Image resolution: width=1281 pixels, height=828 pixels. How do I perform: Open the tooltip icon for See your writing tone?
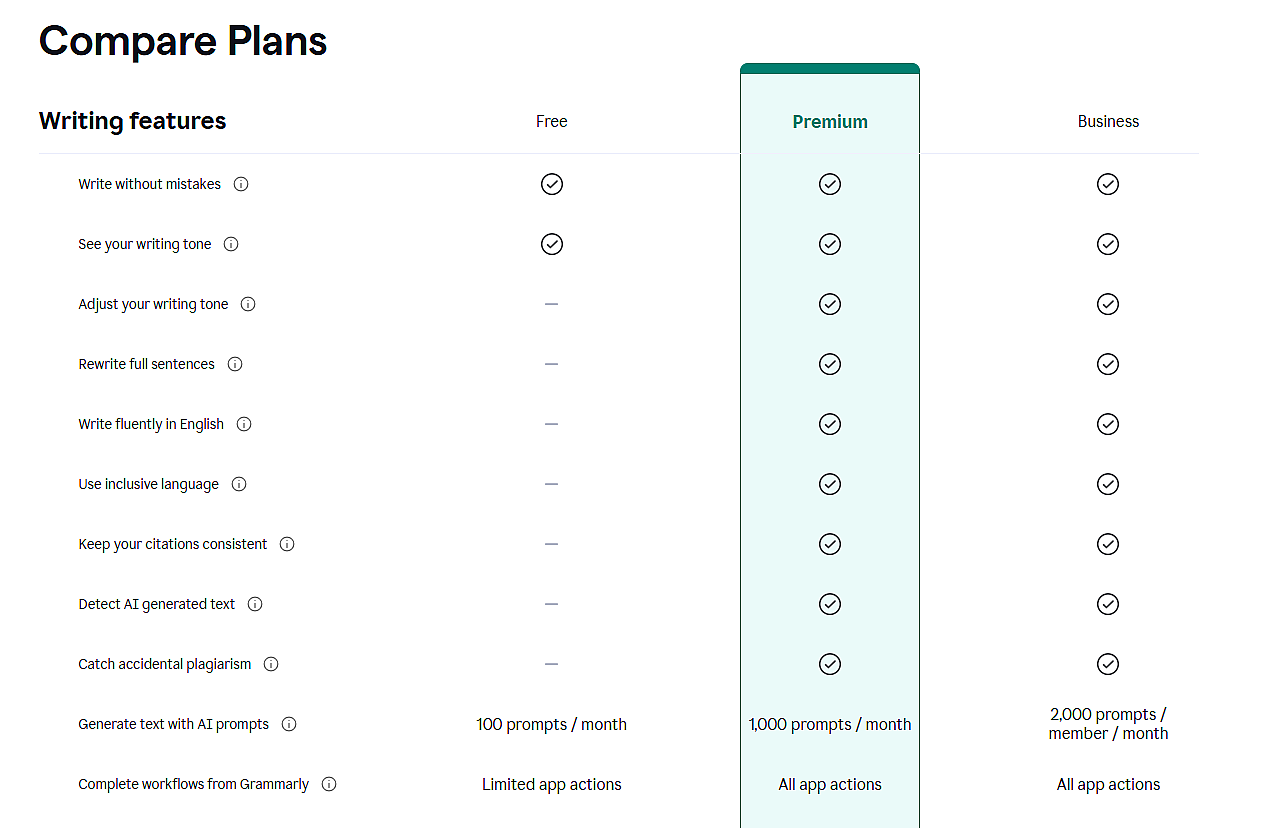pyautogui.click(x=231, y=244)
